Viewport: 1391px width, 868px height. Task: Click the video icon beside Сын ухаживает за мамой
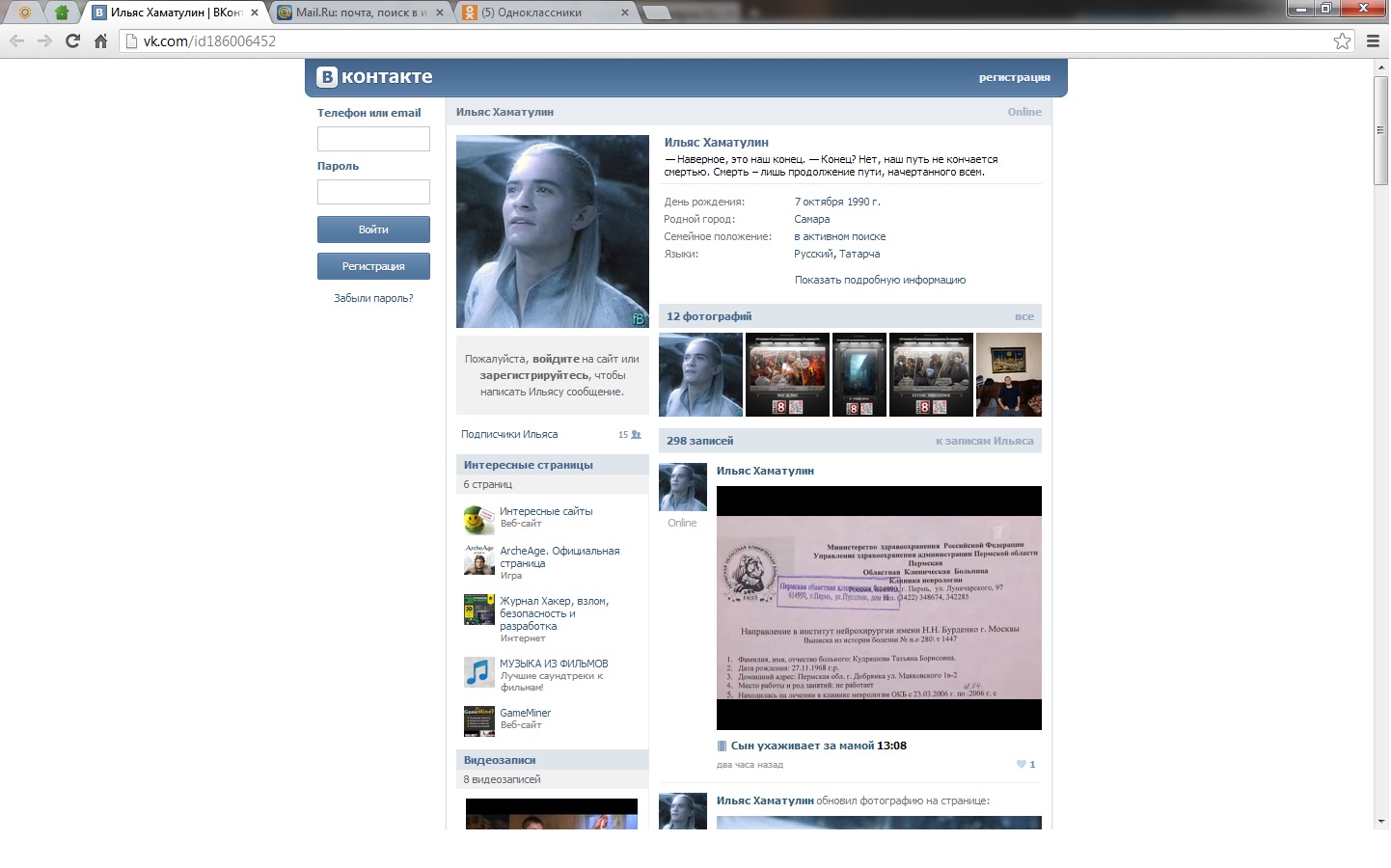pyautogui.click(x=722, y=746)
